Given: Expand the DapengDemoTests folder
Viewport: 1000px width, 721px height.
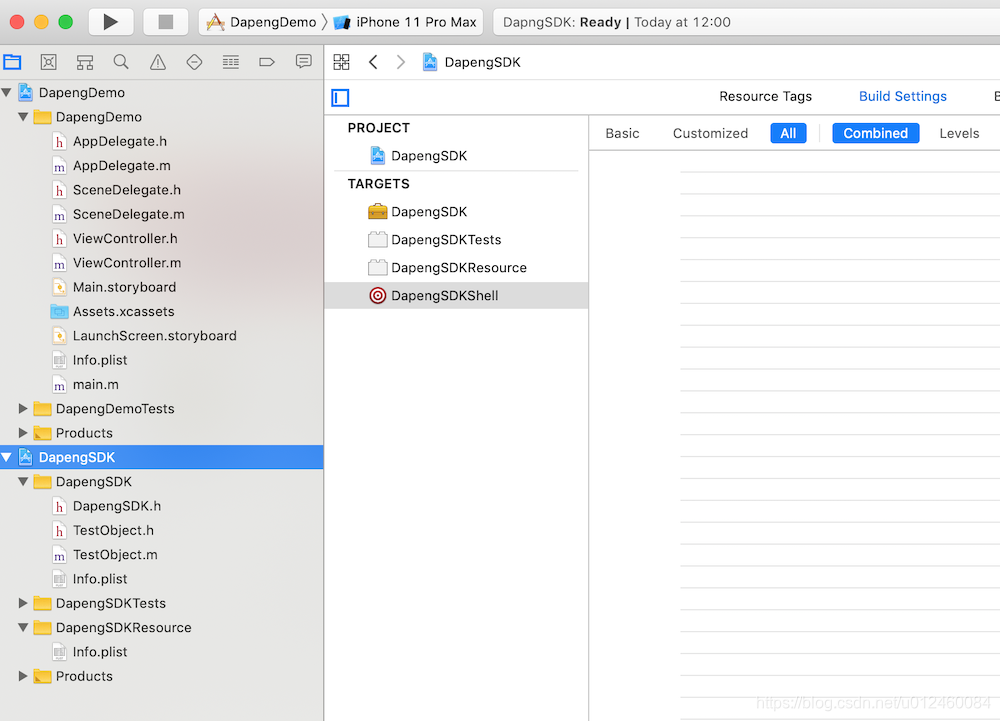Looking at the screenshot, I should (x=23, y=409).
